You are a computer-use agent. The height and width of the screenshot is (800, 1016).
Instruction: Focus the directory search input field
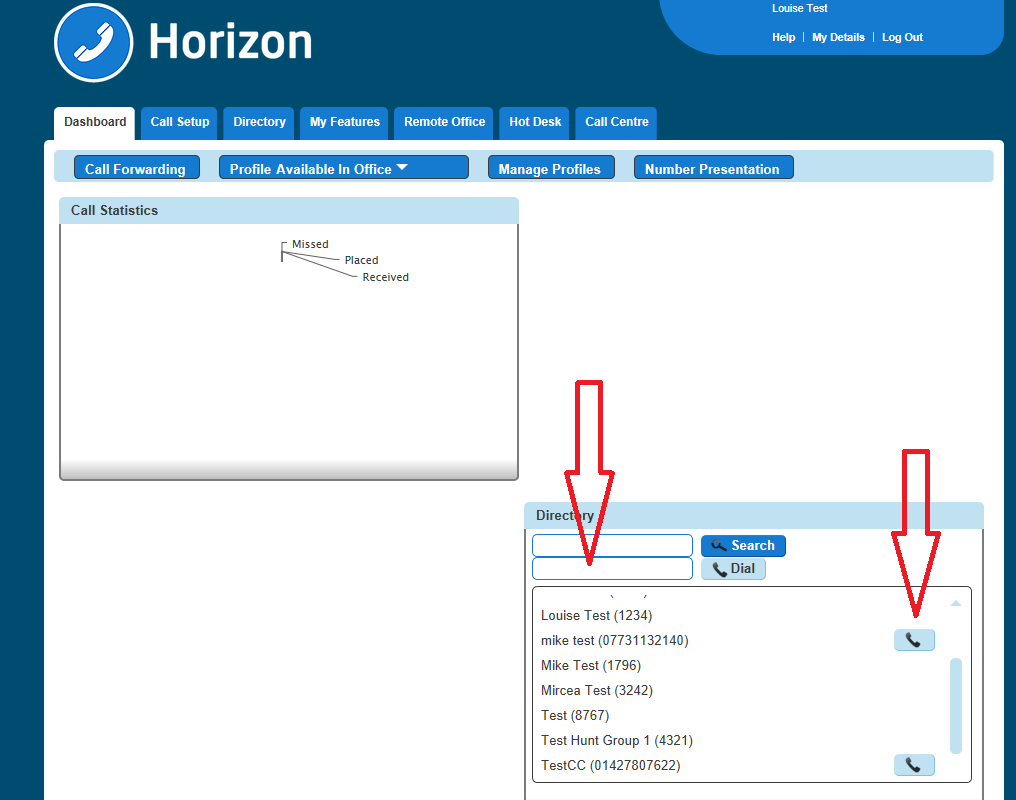(612, 545)
